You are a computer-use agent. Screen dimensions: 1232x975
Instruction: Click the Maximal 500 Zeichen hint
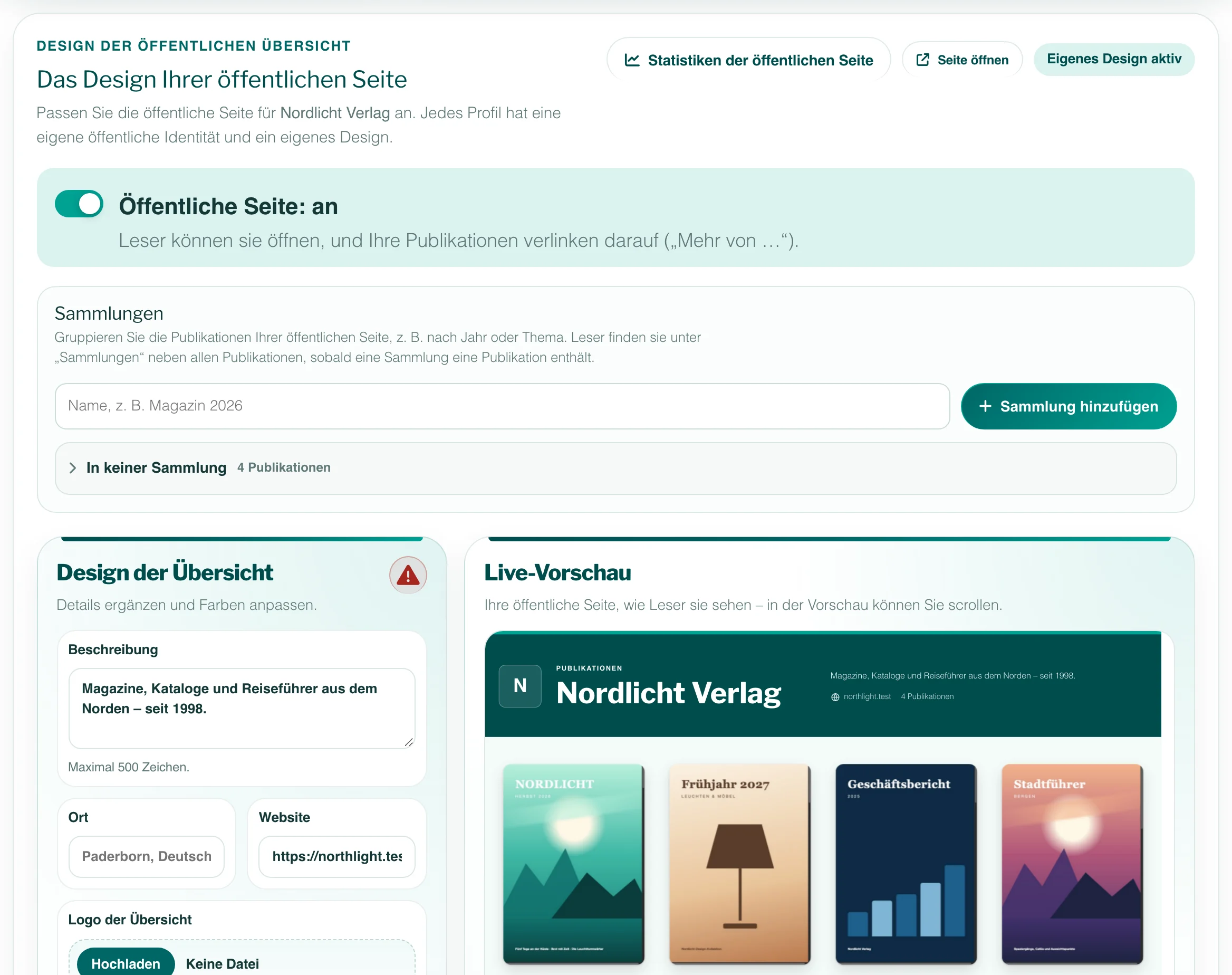tap(128, 767)
